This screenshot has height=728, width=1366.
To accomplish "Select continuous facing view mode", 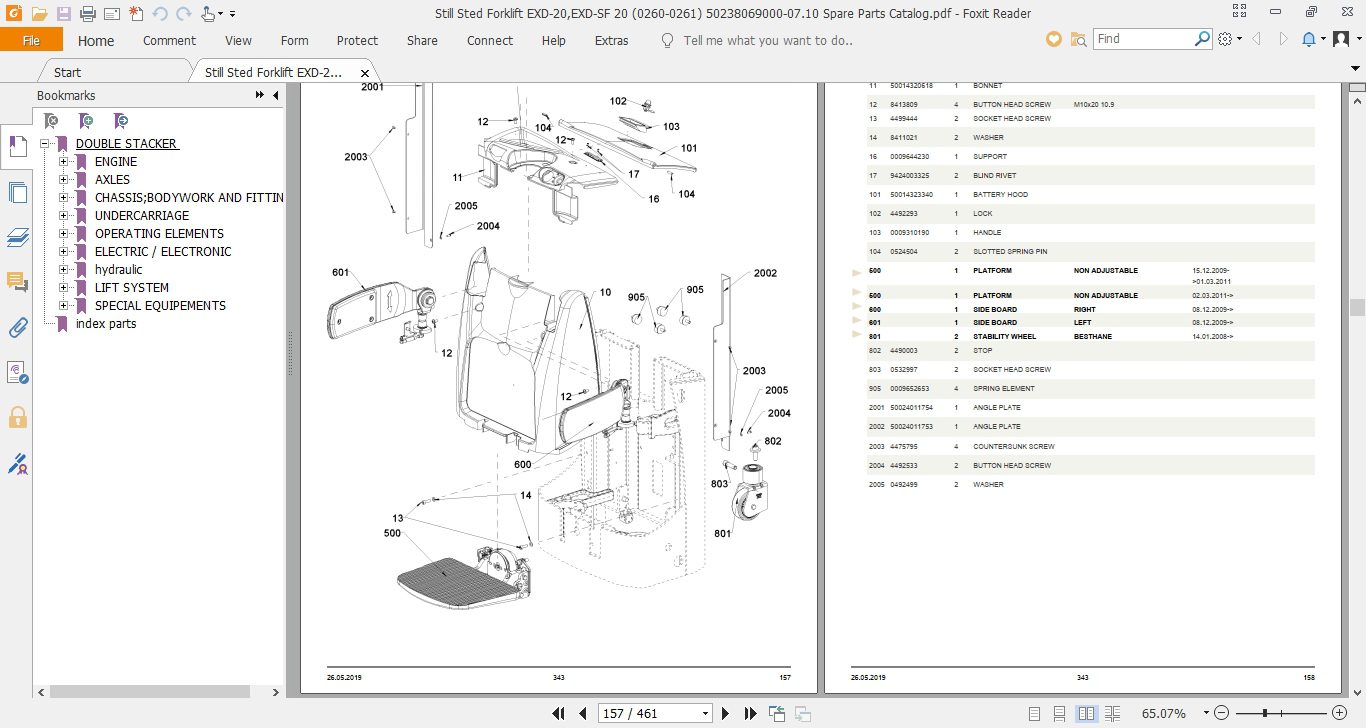I will 1112,714.
